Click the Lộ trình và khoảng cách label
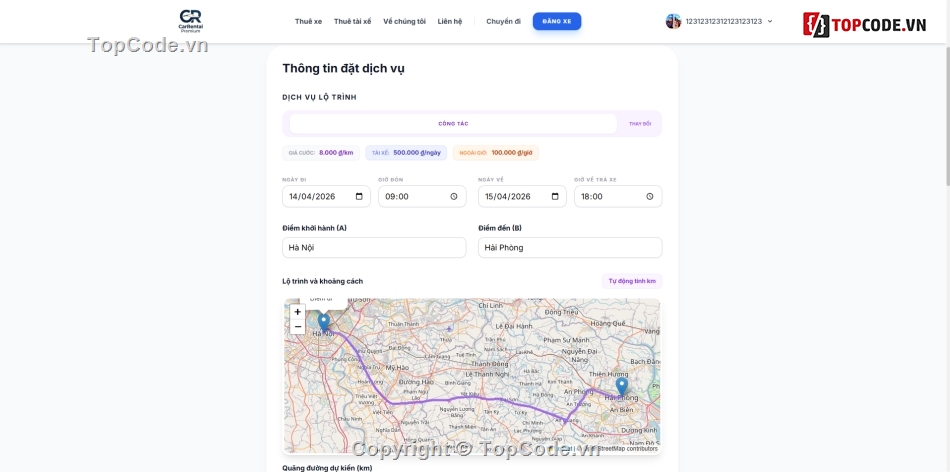 pos(323,281)
